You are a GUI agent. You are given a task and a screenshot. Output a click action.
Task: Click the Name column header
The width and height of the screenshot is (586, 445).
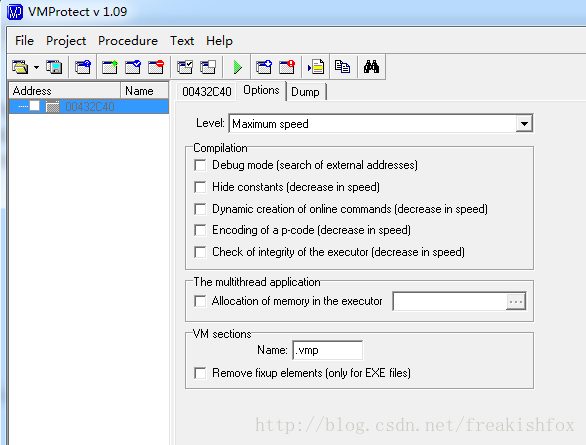145,91
